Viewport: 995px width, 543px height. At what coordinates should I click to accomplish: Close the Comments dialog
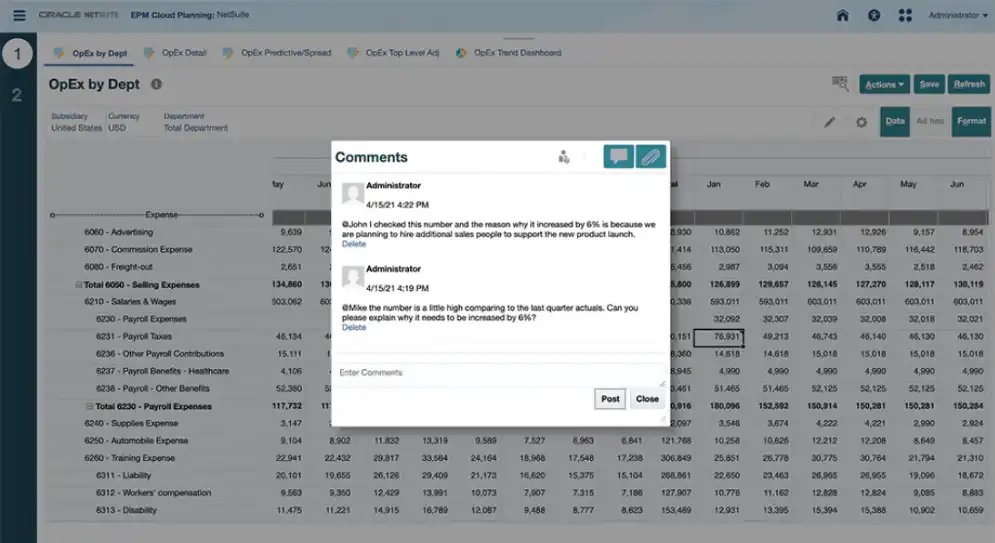pyautogui.click(x=647, y=399)
